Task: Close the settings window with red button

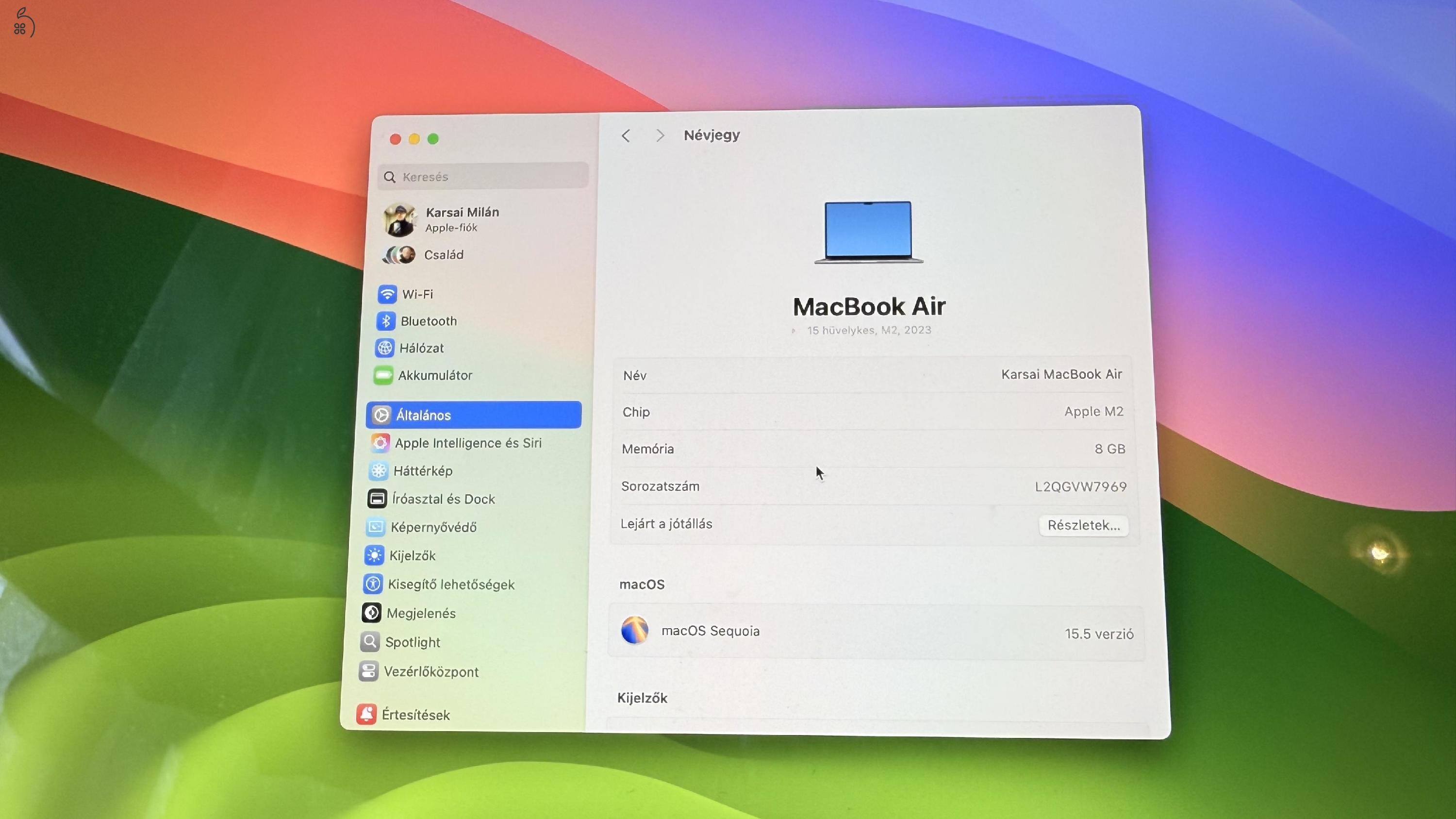Action: 396,139
